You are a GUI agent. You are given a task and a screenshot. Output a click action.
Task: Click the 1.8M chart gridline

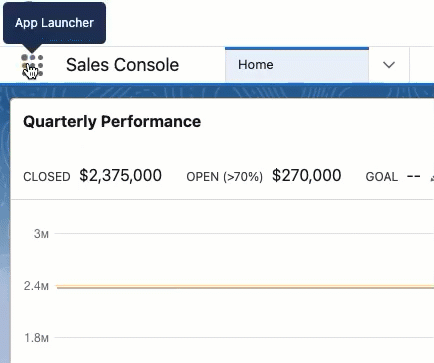(x=244, y=338)
